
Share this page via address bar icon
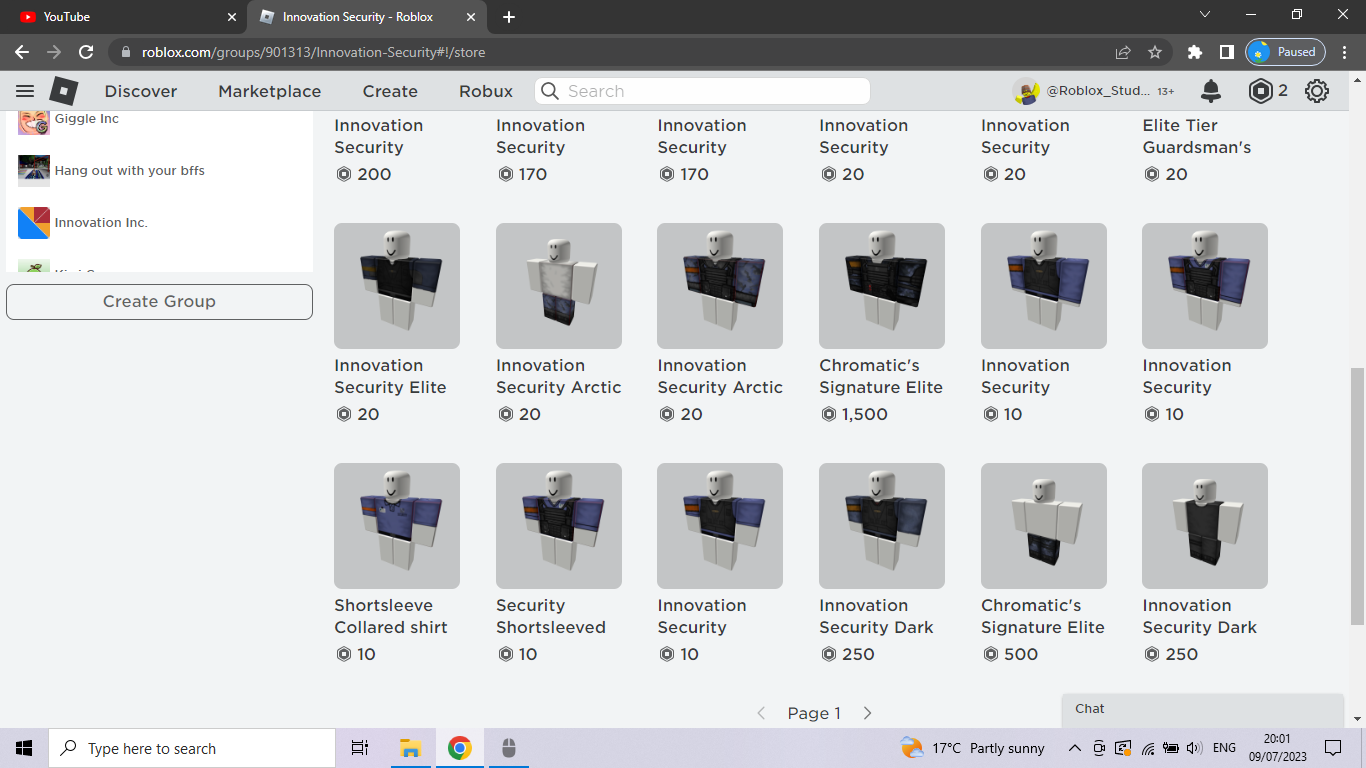coord(1123,52)
